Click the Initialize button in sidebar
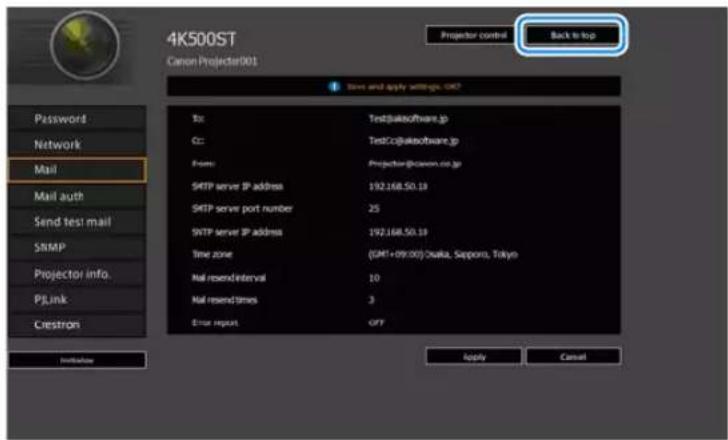 pos(77,360)
